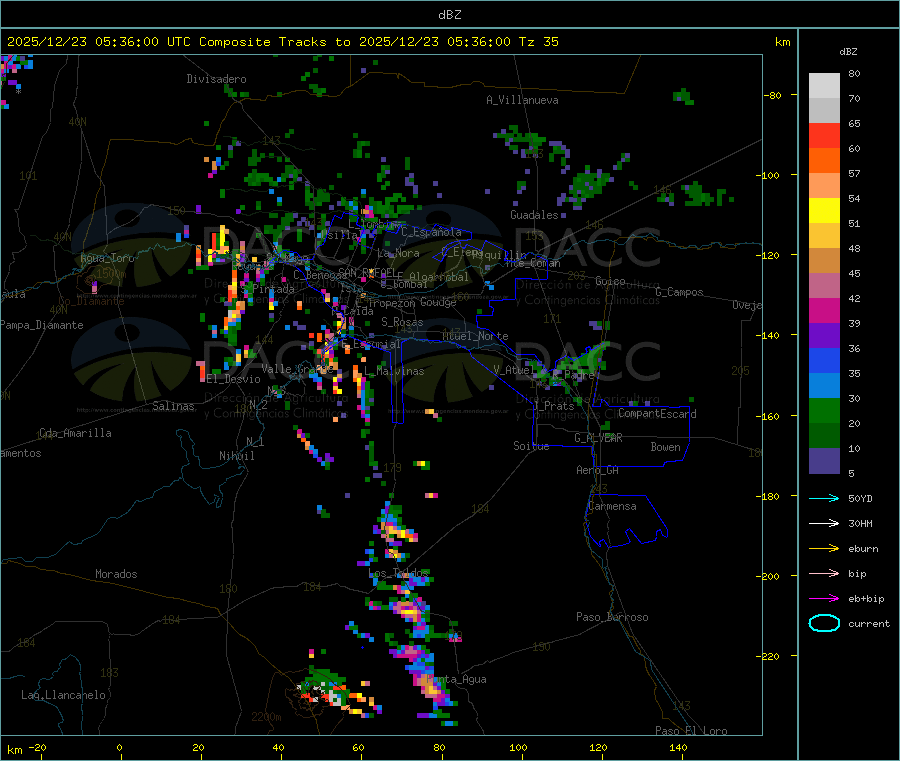Click the 'Aero_GA' map label
The image size is (900, 761).
tap(597, 470)
